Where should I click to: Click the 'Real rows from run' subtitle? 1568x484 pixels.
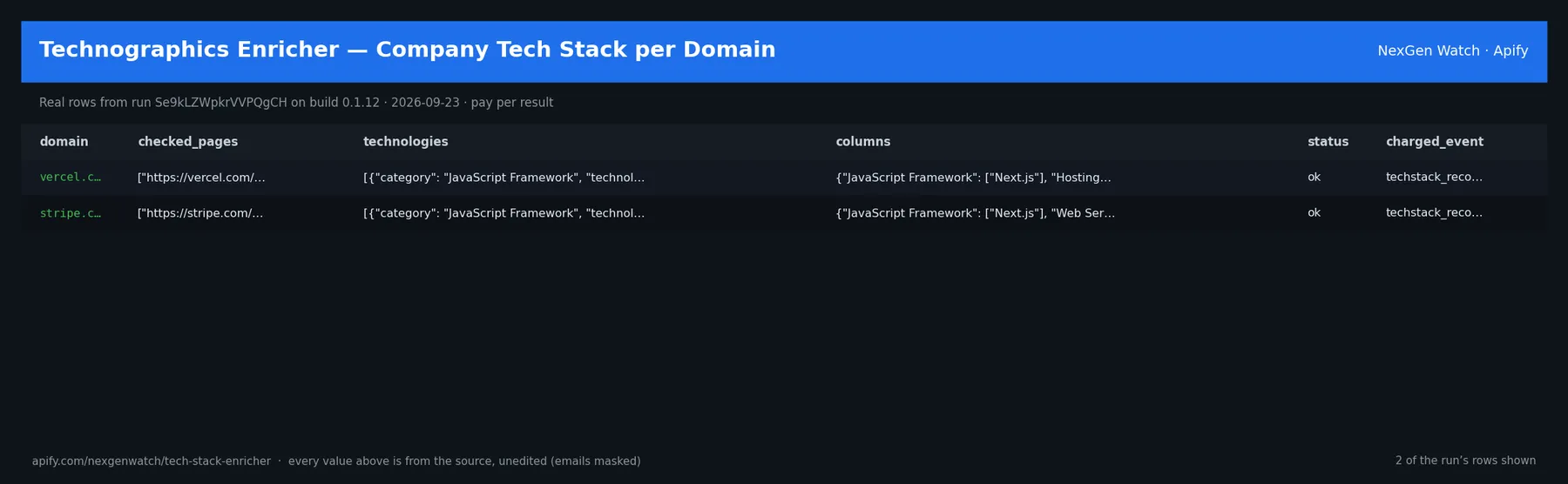pyautogui.click(x=296, y=103)
